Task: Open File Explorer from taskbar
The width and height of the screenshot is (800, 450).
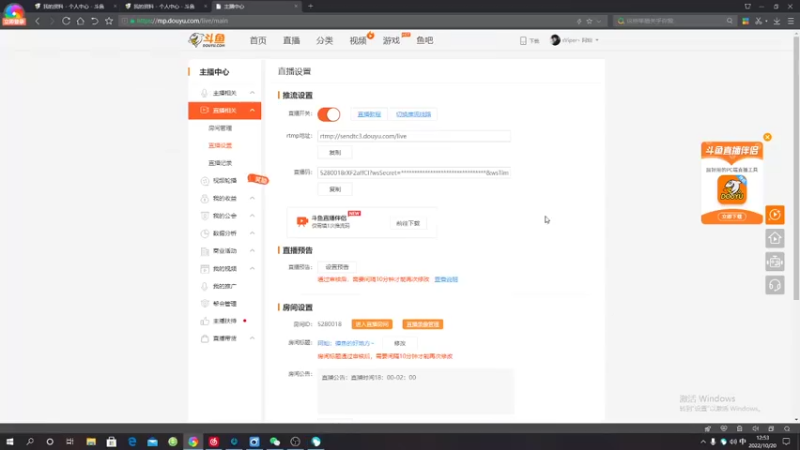Action: coord(91,441)
